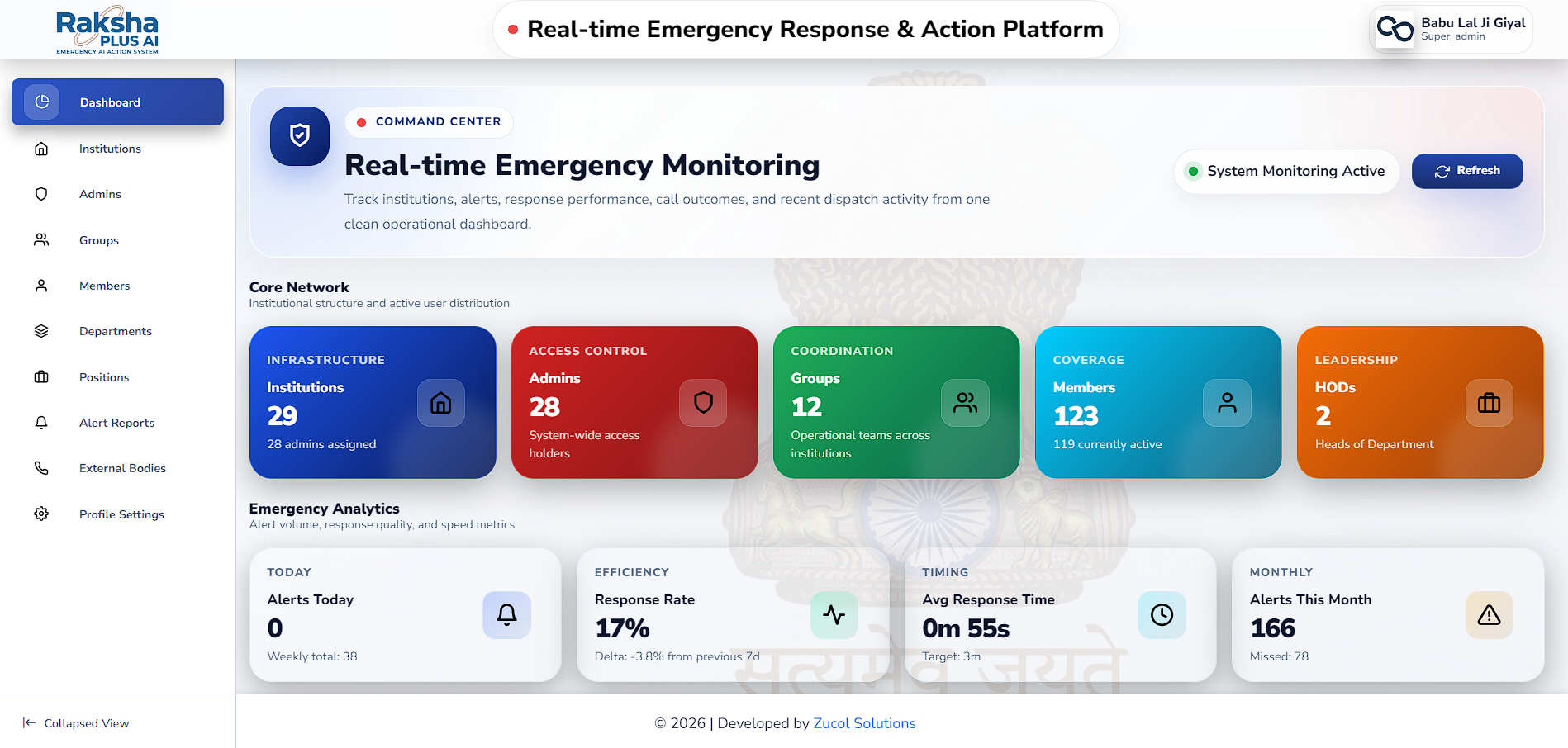
Task: Navigate to Groups section
Action: pos(117,240)
